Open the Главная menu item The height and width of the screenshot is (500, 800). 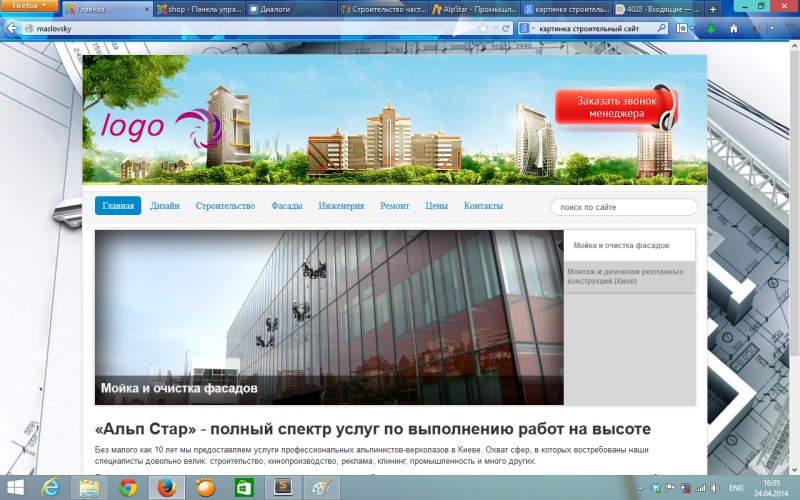pyautogui.click(x=118, y=206)
